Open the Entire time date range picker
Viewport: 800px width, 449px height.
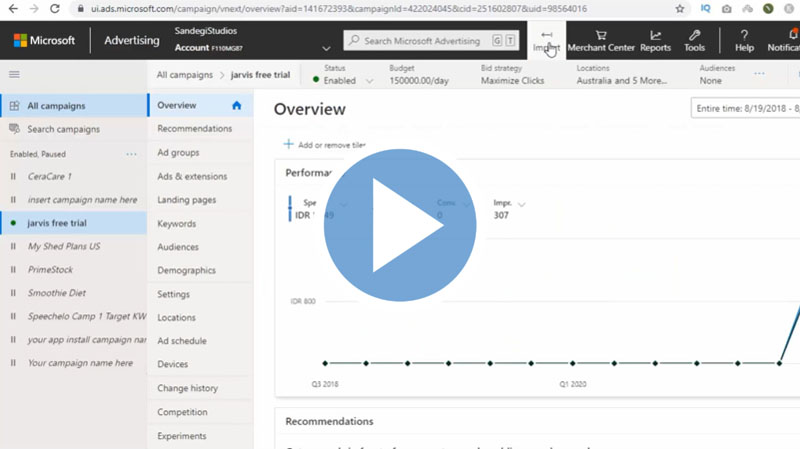pos(745,108)
